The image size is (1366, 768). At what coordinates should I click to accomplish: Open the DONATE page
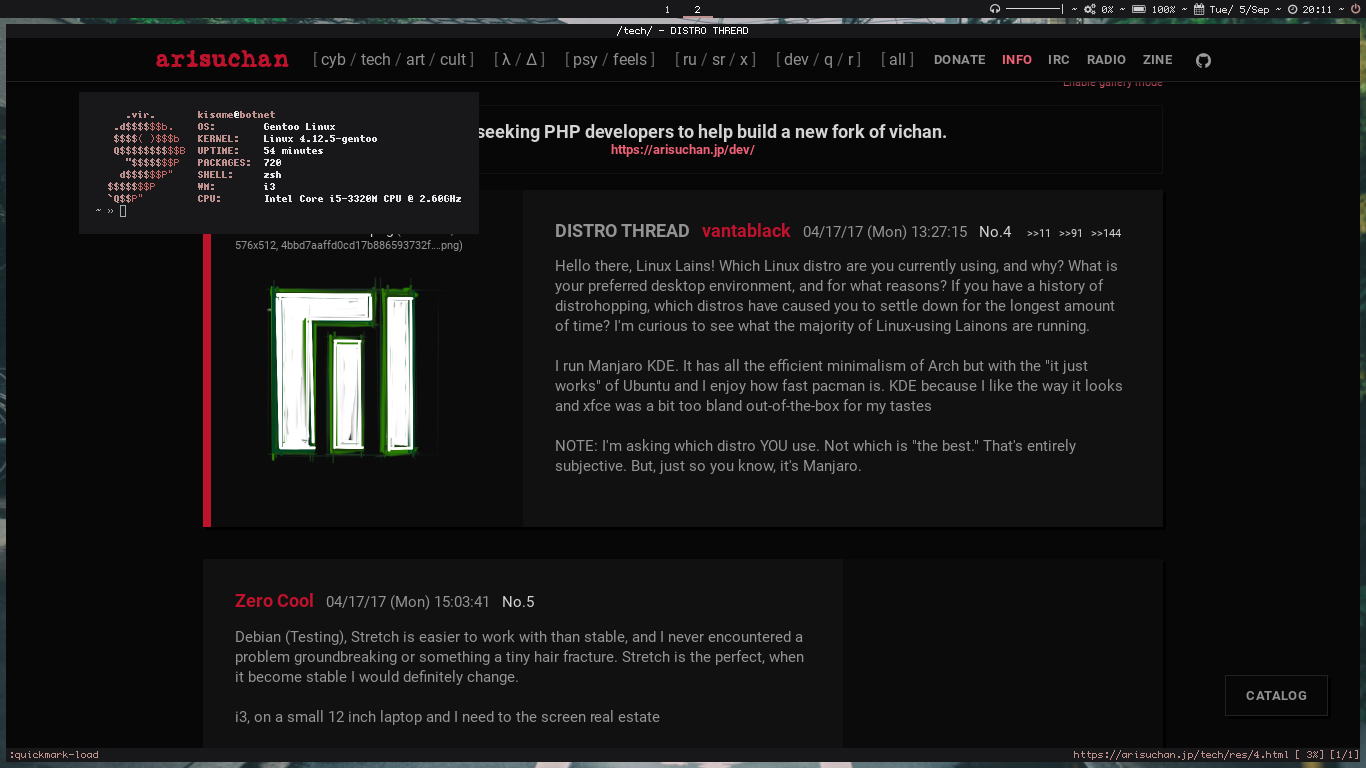pyautogui.click(x=959, y=60)
